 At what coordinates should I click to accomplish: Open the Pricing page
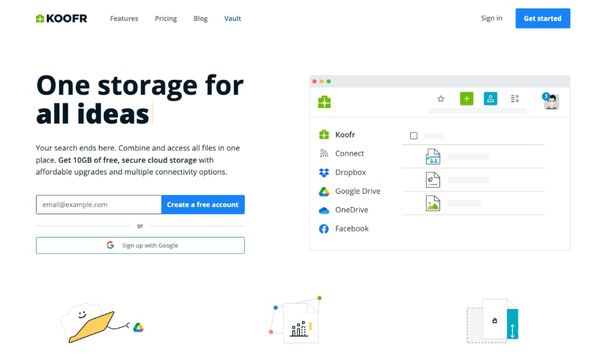(x=166, y=18)
